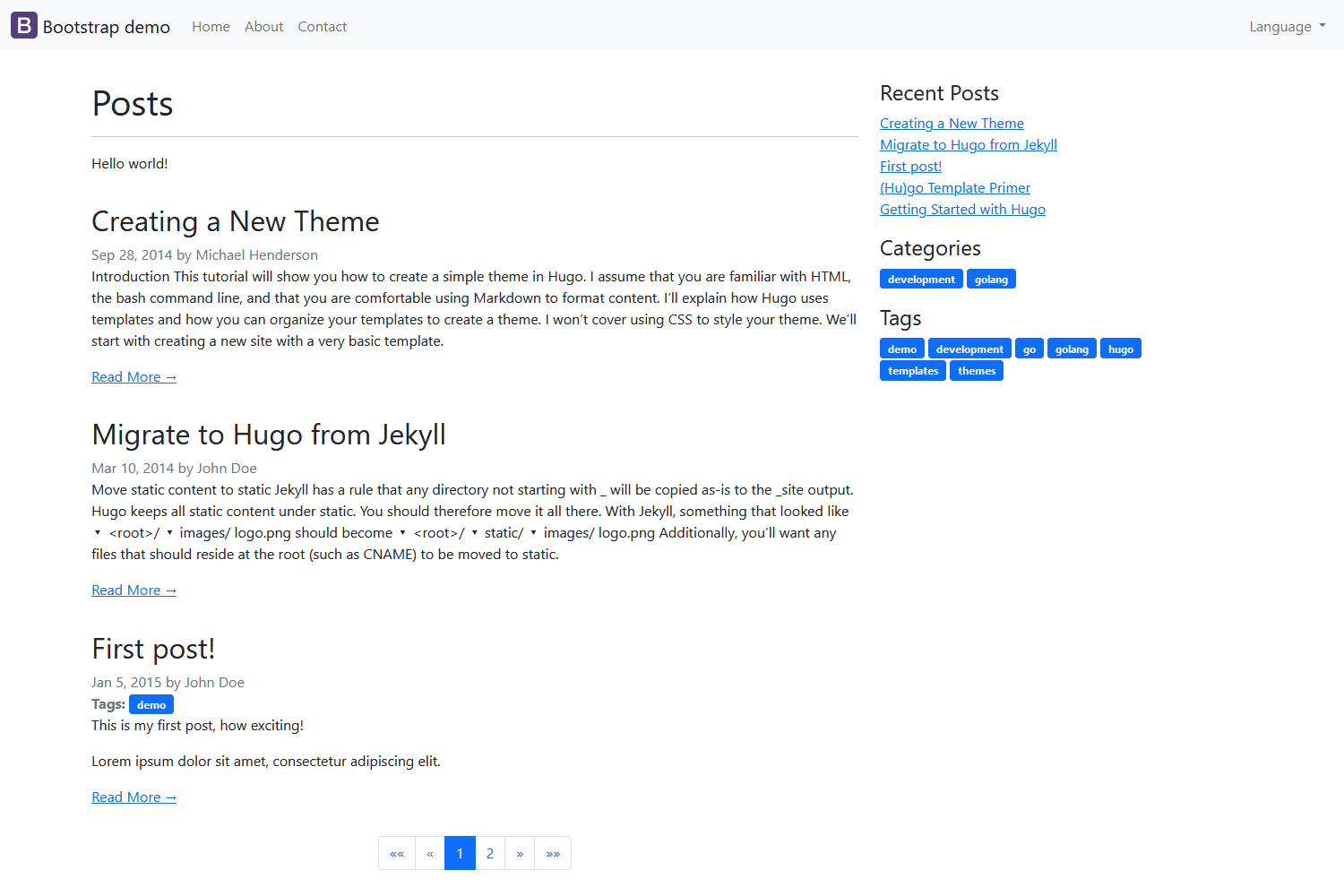
Task: Click the active page 1 button
Action: (460, 854)
